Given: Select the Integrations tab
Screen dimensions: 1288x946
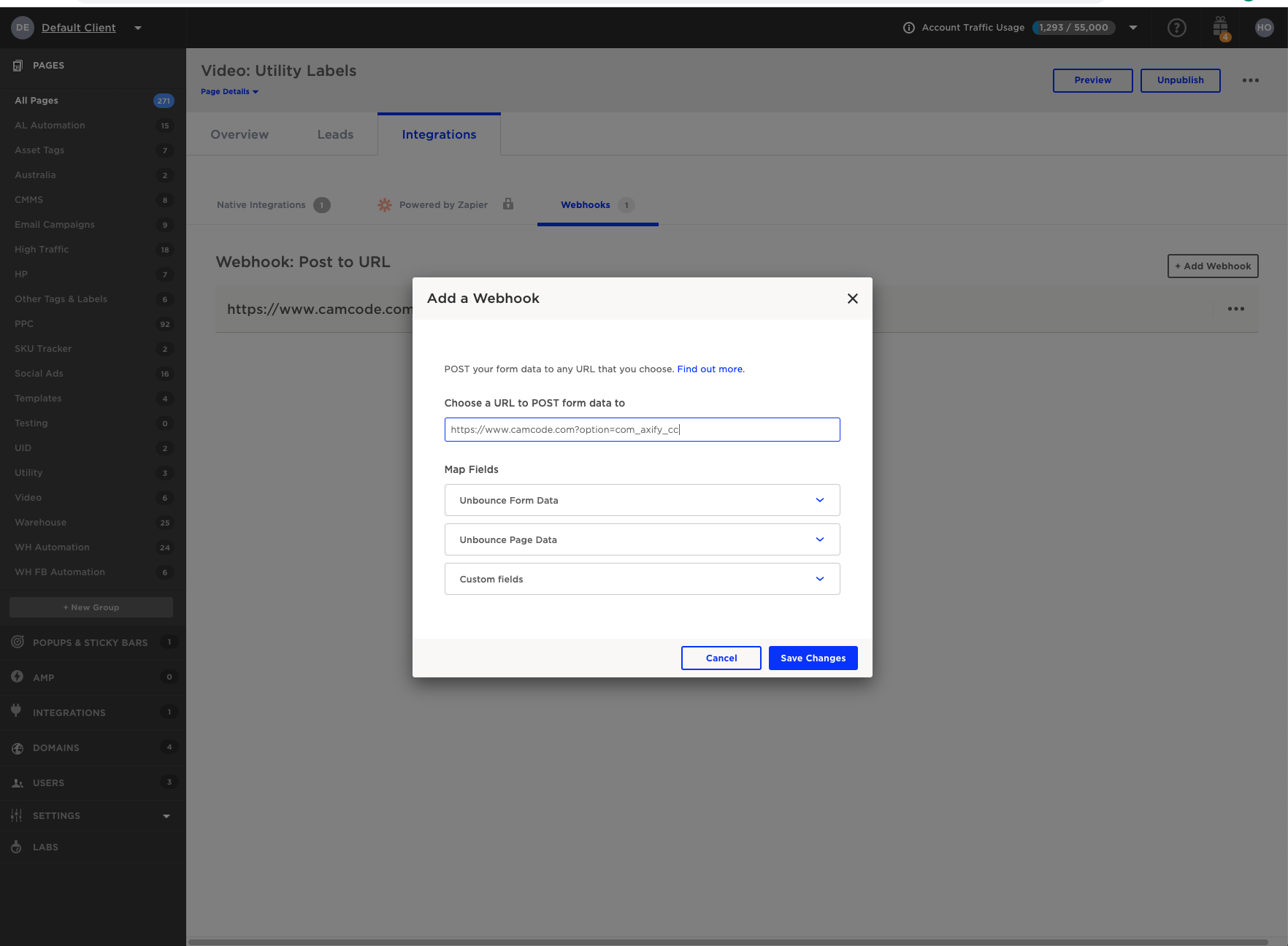Looking at the screenshot, I should pos(439,134).
